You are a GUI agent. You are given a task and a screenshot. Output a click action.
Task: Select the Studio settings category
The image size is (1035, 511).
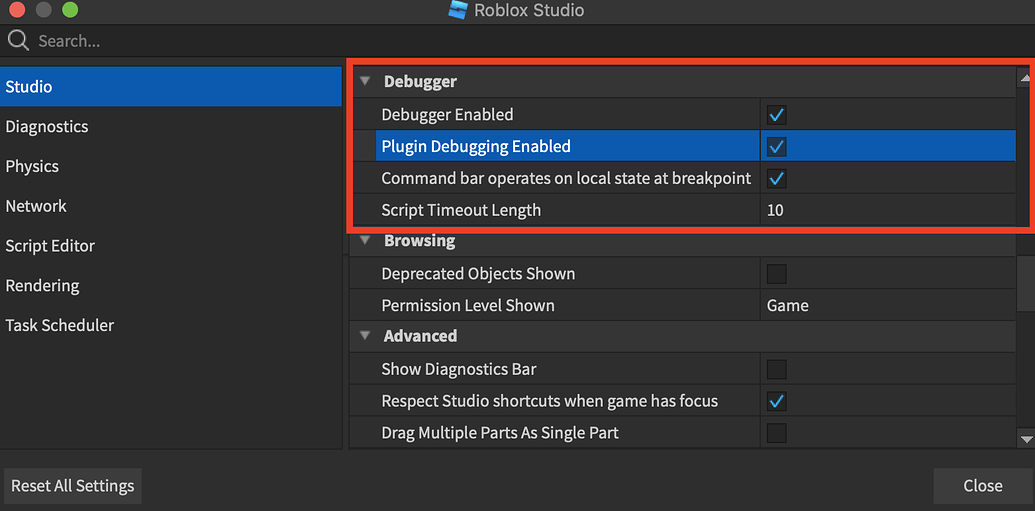pos(171,86)
